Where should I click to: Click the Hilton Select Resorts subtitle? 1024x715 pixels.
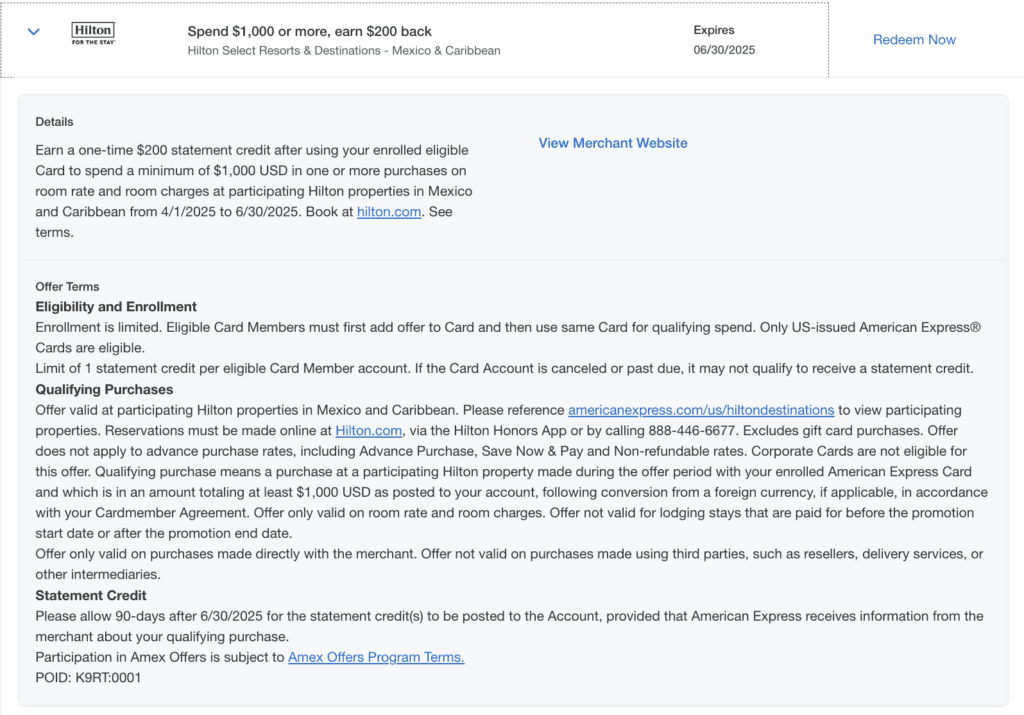click(344, 50)
